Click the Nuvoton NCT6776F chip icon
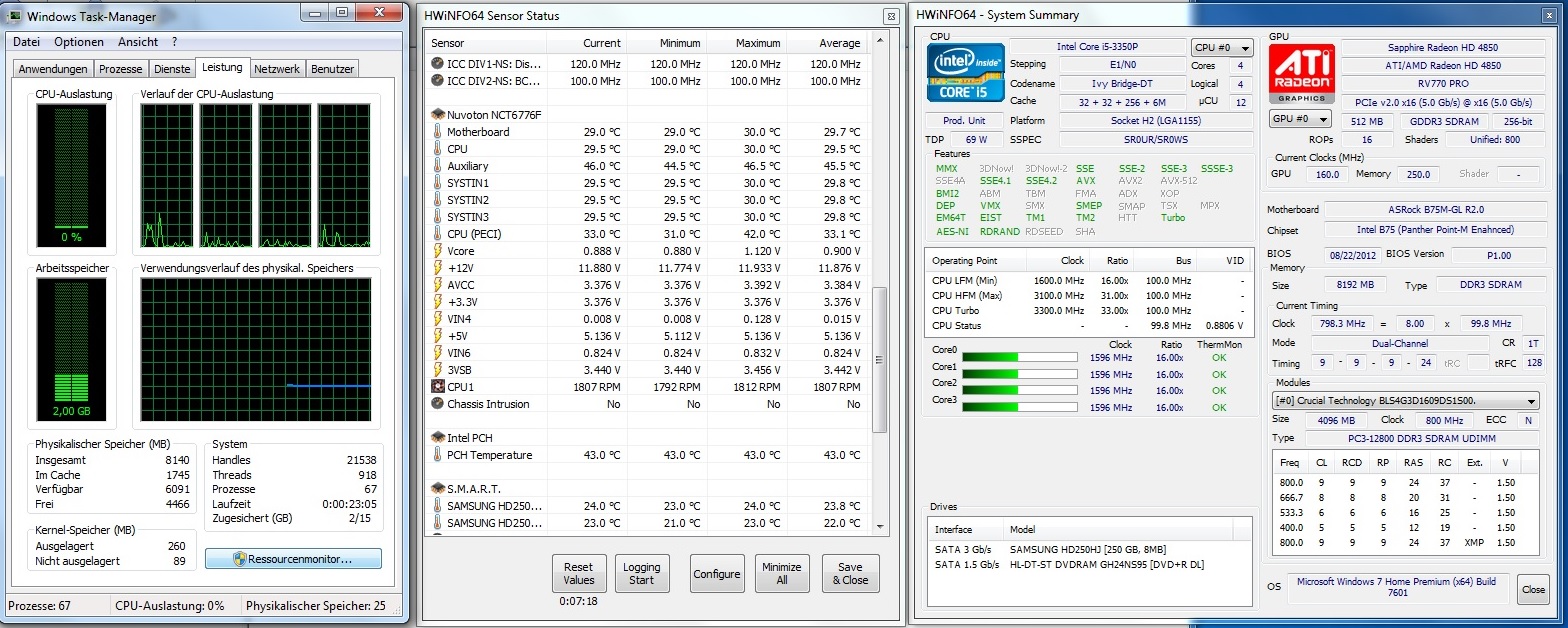1568x628 pixels. pyautogui.click(x=437, y=115)
